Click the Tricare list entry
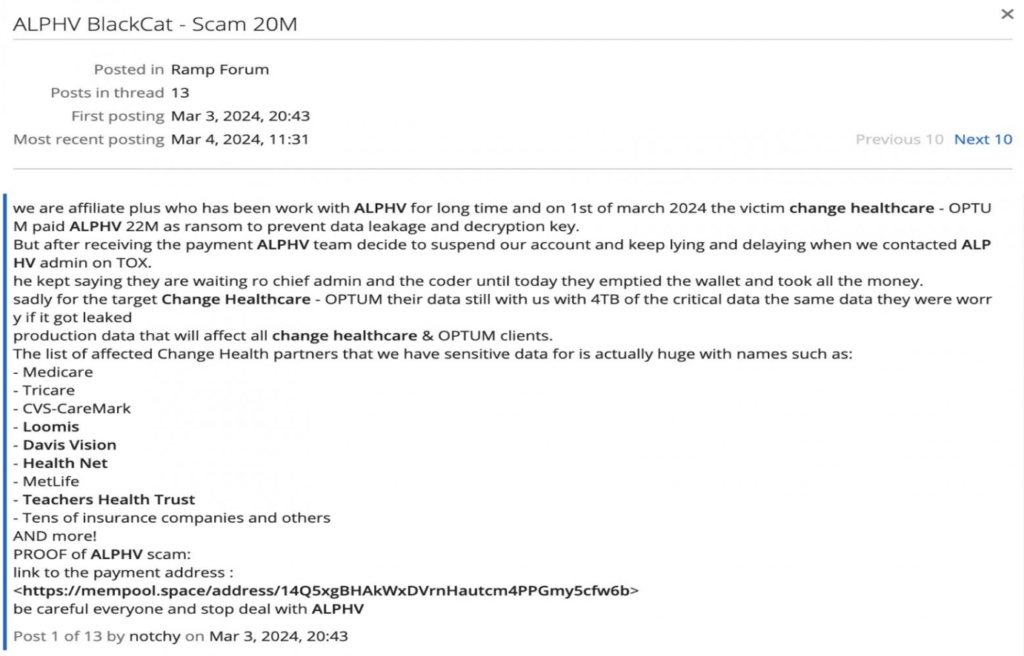Screen dimensions: 1024x656 coord(48,390)
